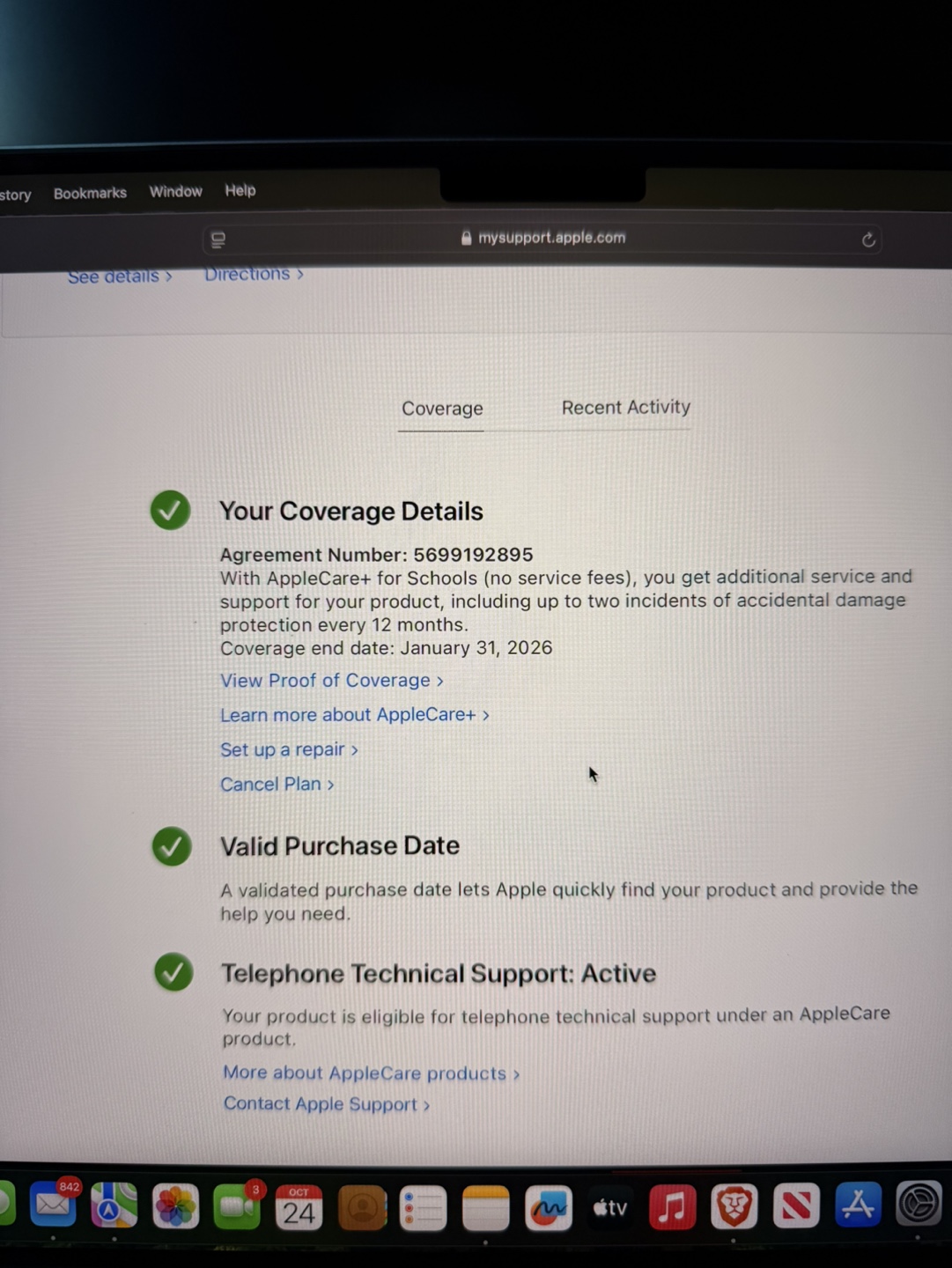
Task: Click the lock icon beside mysupport.apple.com
Action: click(467, 238)
